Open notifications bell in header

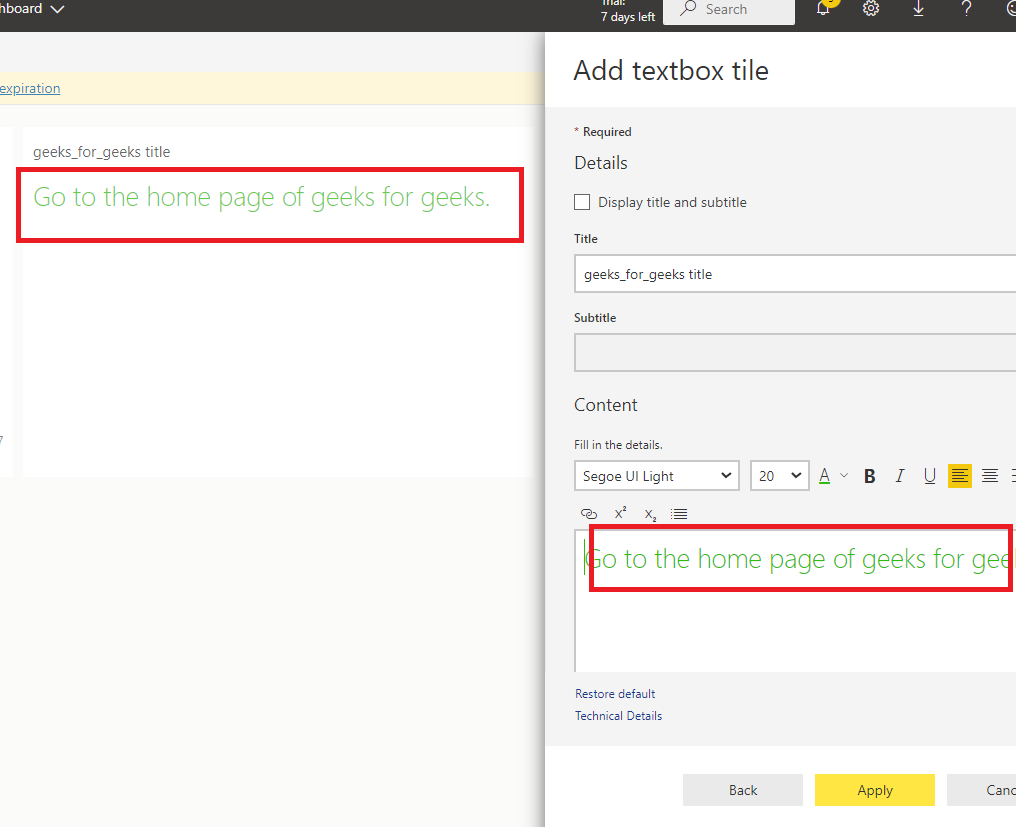click(x=824, y=9)
